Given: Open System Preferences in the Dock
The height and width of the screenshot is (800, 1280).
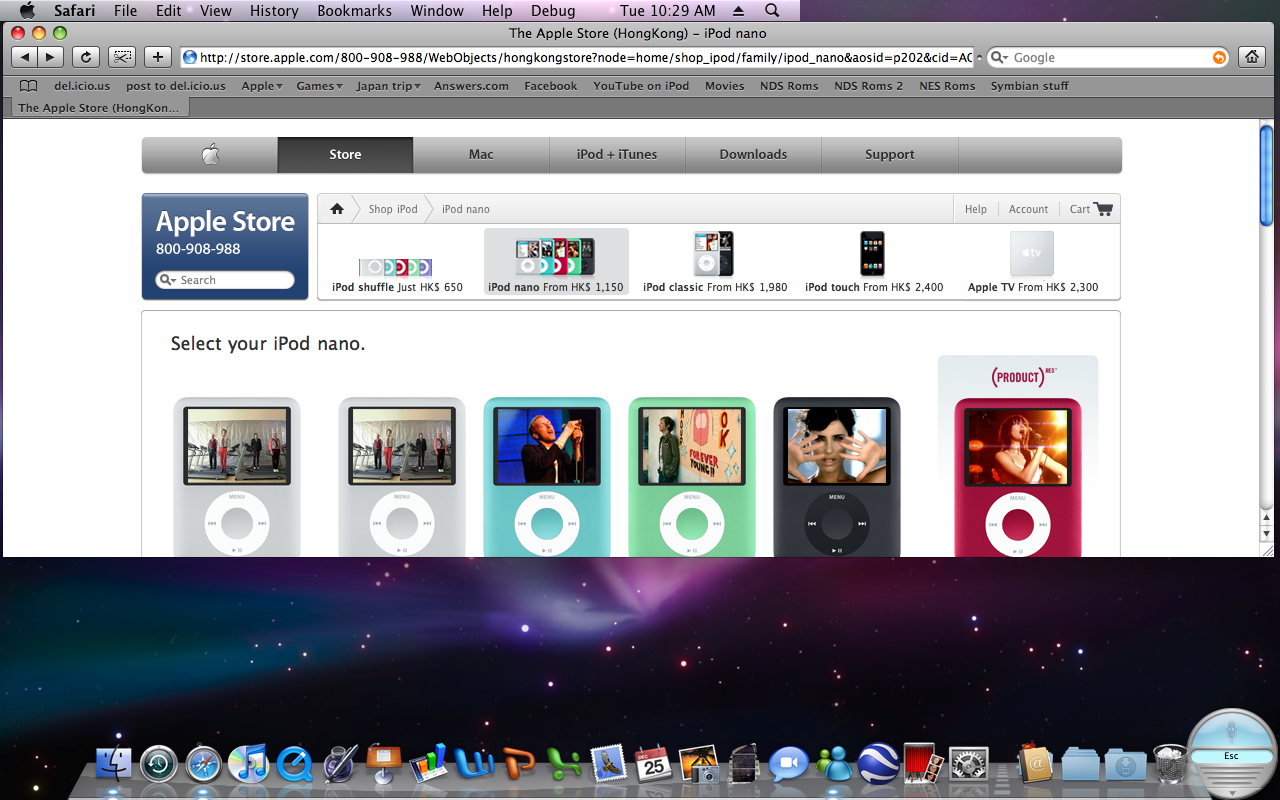Looking at the screenshot, I should [x=968, y=764].
